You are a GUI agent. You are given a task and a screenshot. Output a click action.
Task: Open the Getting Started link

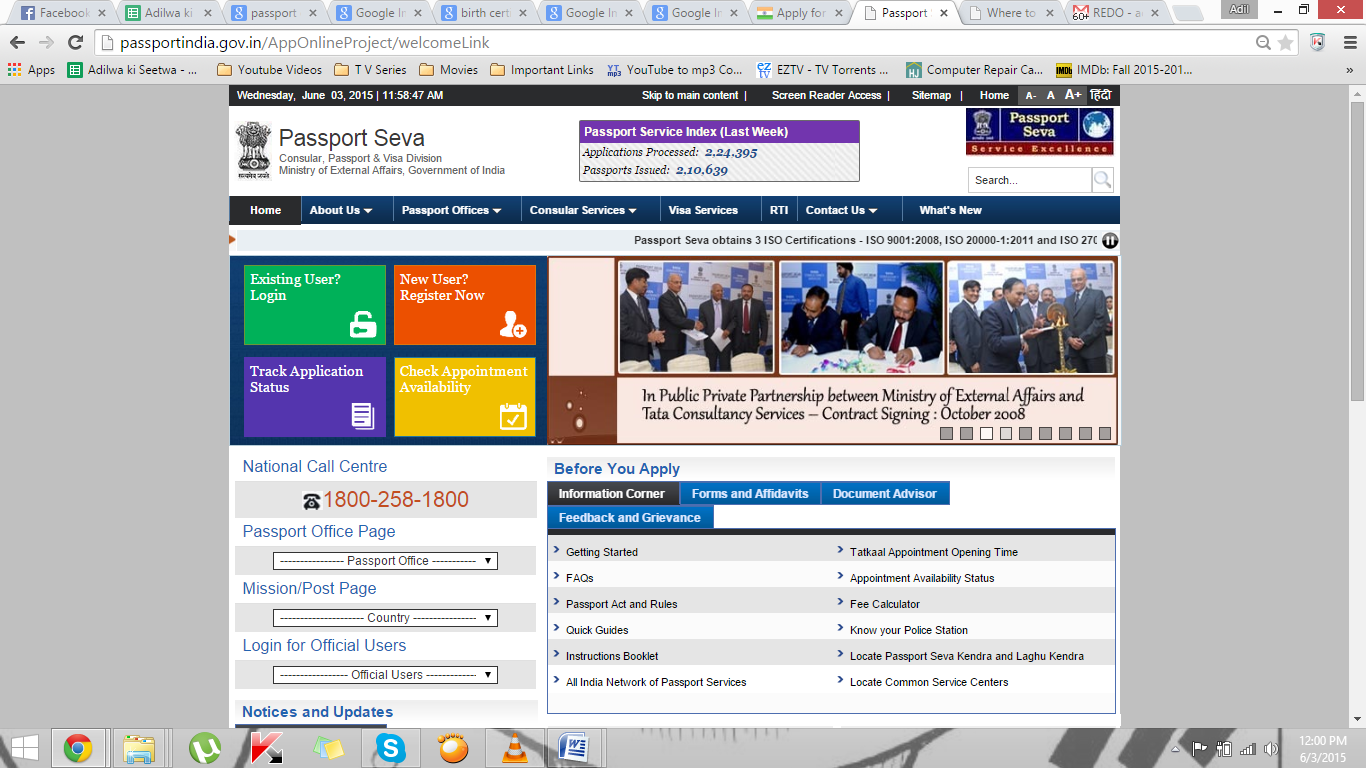pyautogui.click(x=602, y=552)
